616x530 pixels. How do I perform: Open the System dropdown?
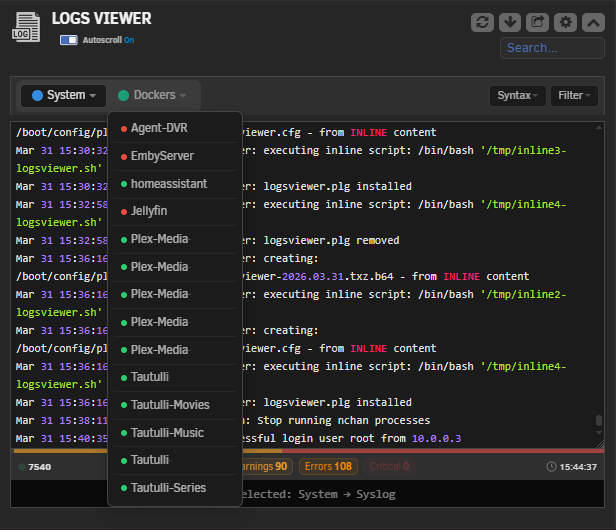coord(64,95)
